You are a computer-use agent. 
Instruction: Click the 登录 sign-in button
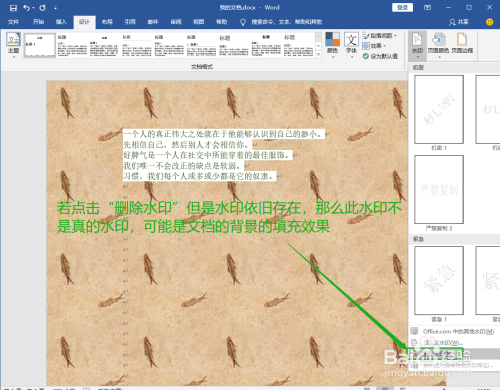[x=403, y=7]
